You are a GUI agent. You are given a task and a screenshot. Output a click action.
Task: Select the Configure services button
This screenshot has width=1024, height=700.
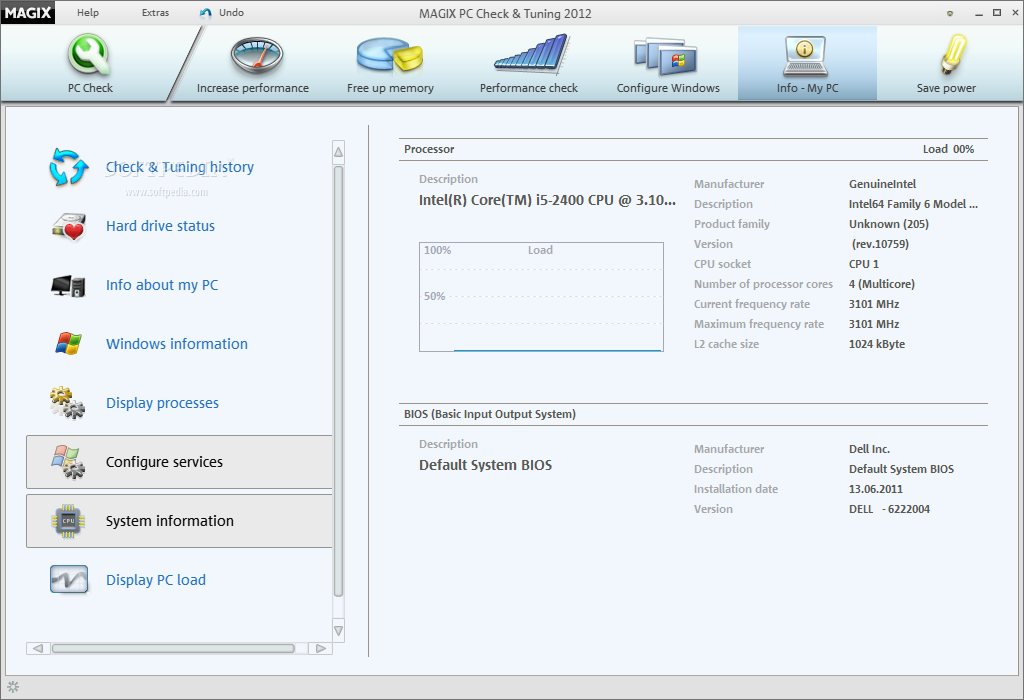pyautogui.click(x=179, y=462)
